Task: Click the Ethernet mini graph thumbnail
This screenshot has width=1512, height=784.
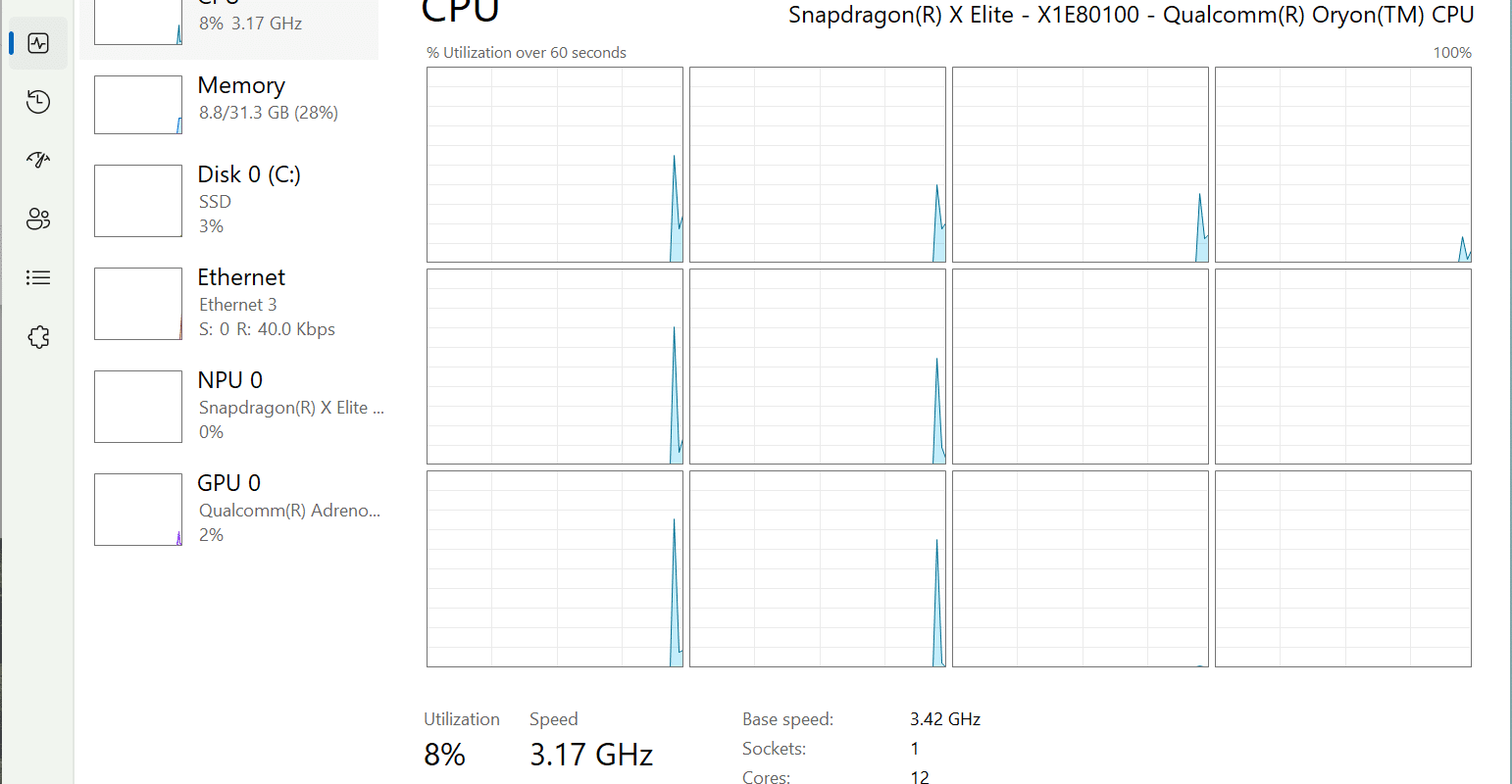Action: point(138,304)
